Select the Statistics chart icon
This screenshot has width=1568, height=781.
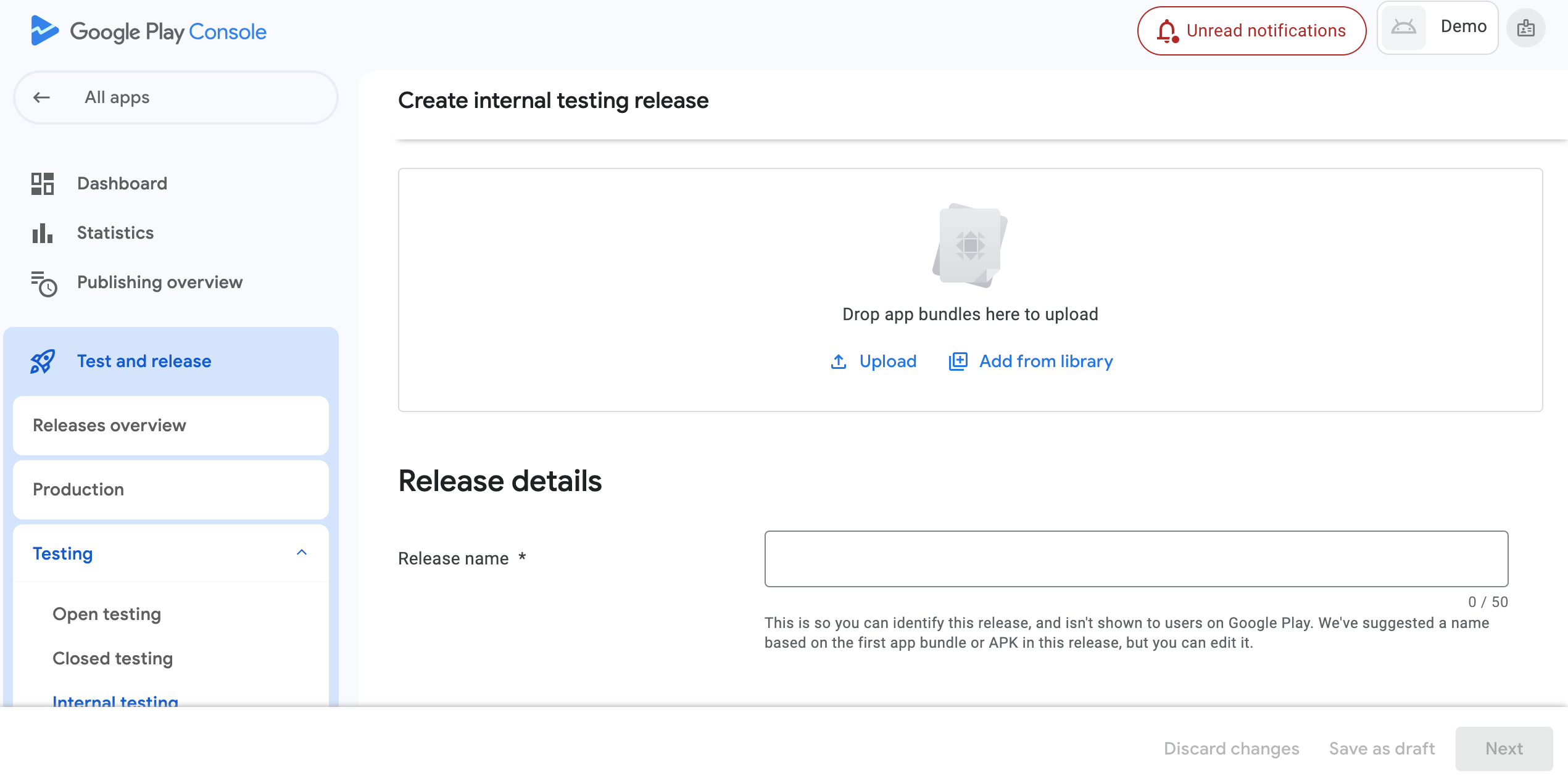[41, 233]
